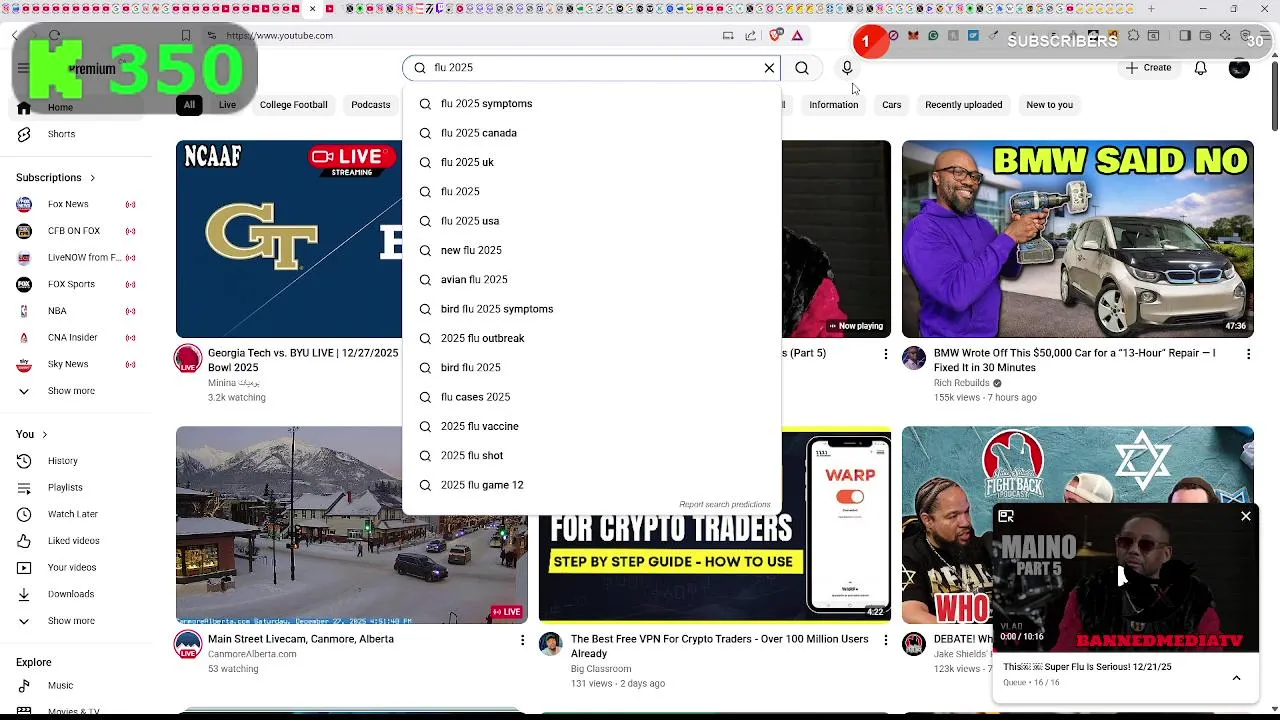This screenshot has width=1280, height=720.
Task: Open the NBA subscription
Action: pyautogui.click(x=75, y=311)
